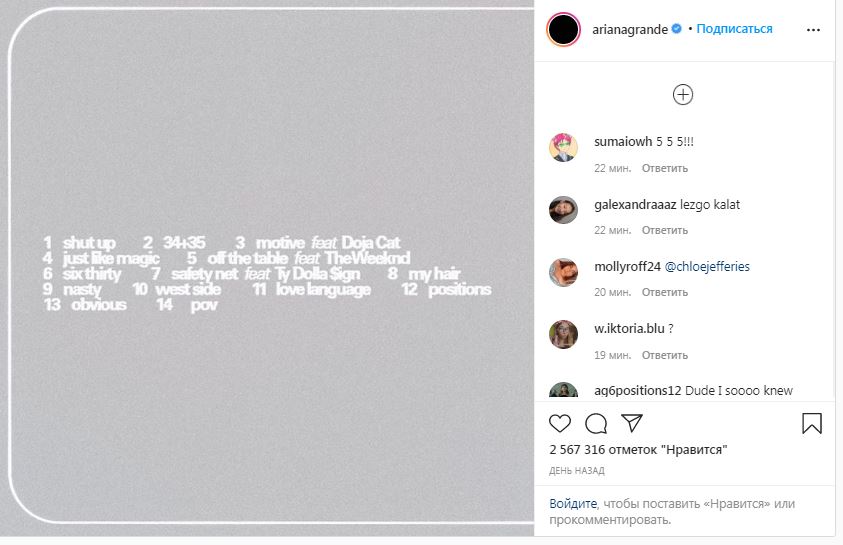Open mollyroff24's profile avatar
843x545 pixels.
pyautogui.click(x=563, y=272)
